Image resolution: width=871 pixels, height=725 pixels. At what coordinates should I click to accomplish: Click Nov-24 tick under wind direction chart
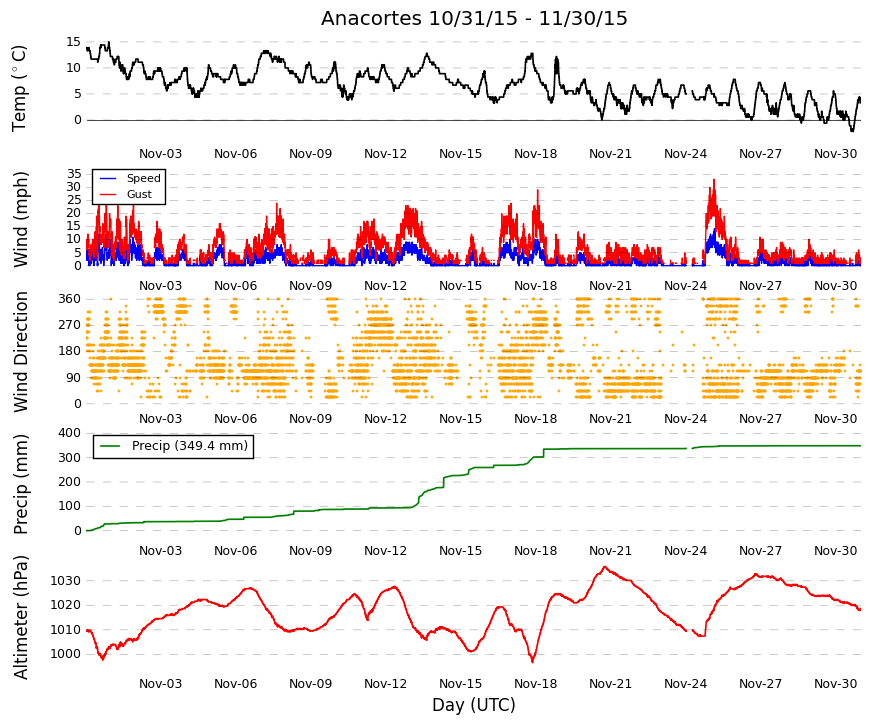click(x=685, y=419)
